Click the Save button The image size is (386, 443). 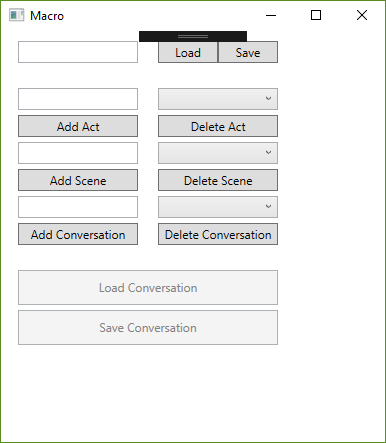[x=248, y=52]
